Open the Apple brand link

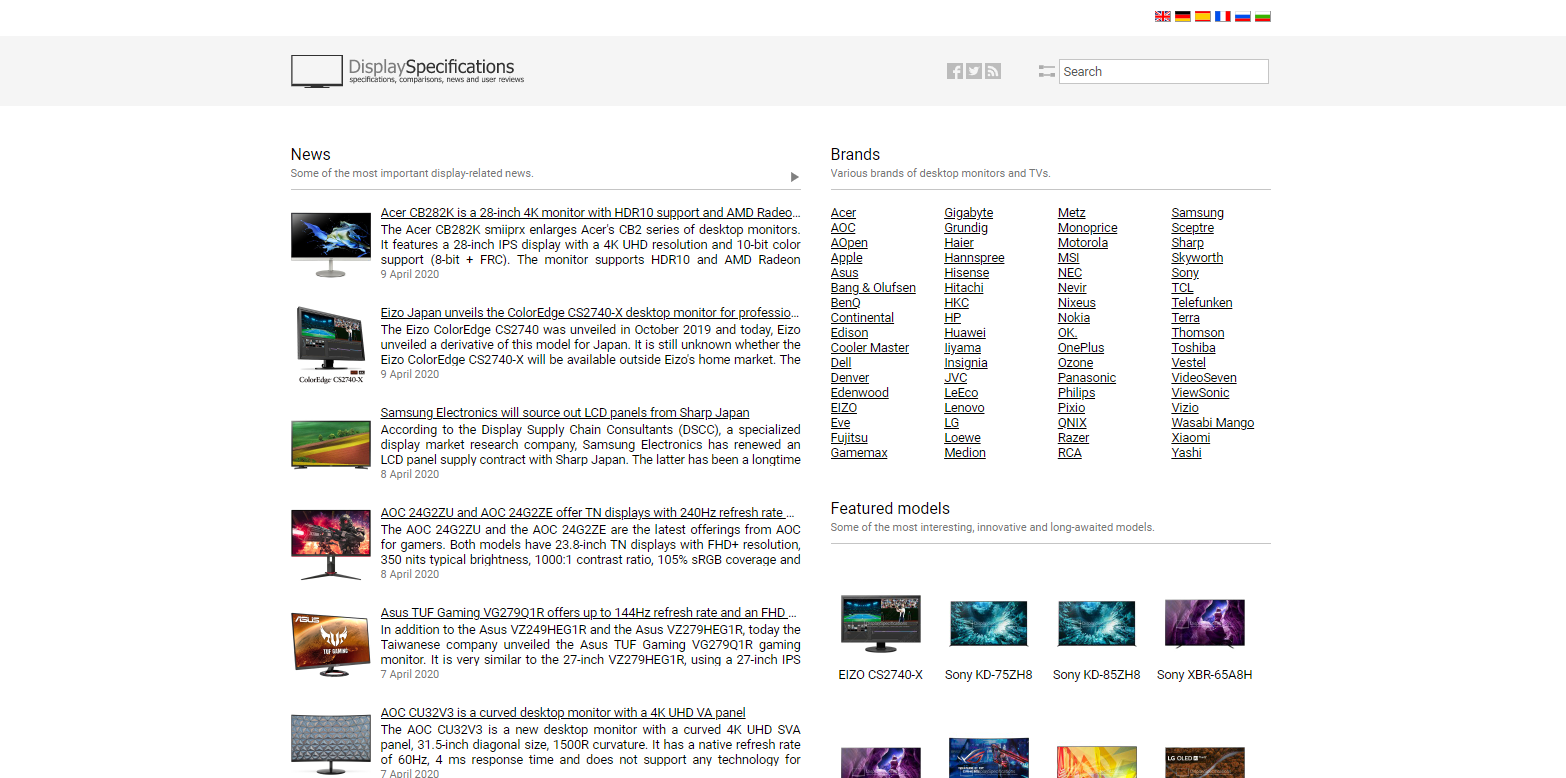pos(846,258)
